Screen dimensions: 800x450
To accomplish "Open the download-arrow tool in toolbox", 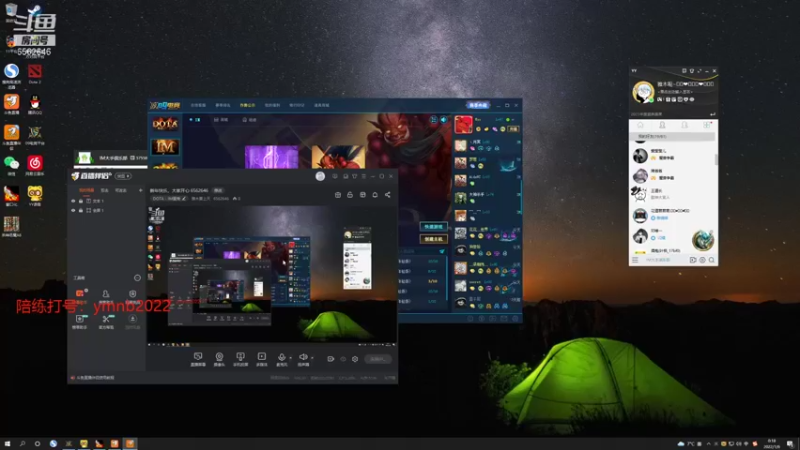I will pos(133,319).
